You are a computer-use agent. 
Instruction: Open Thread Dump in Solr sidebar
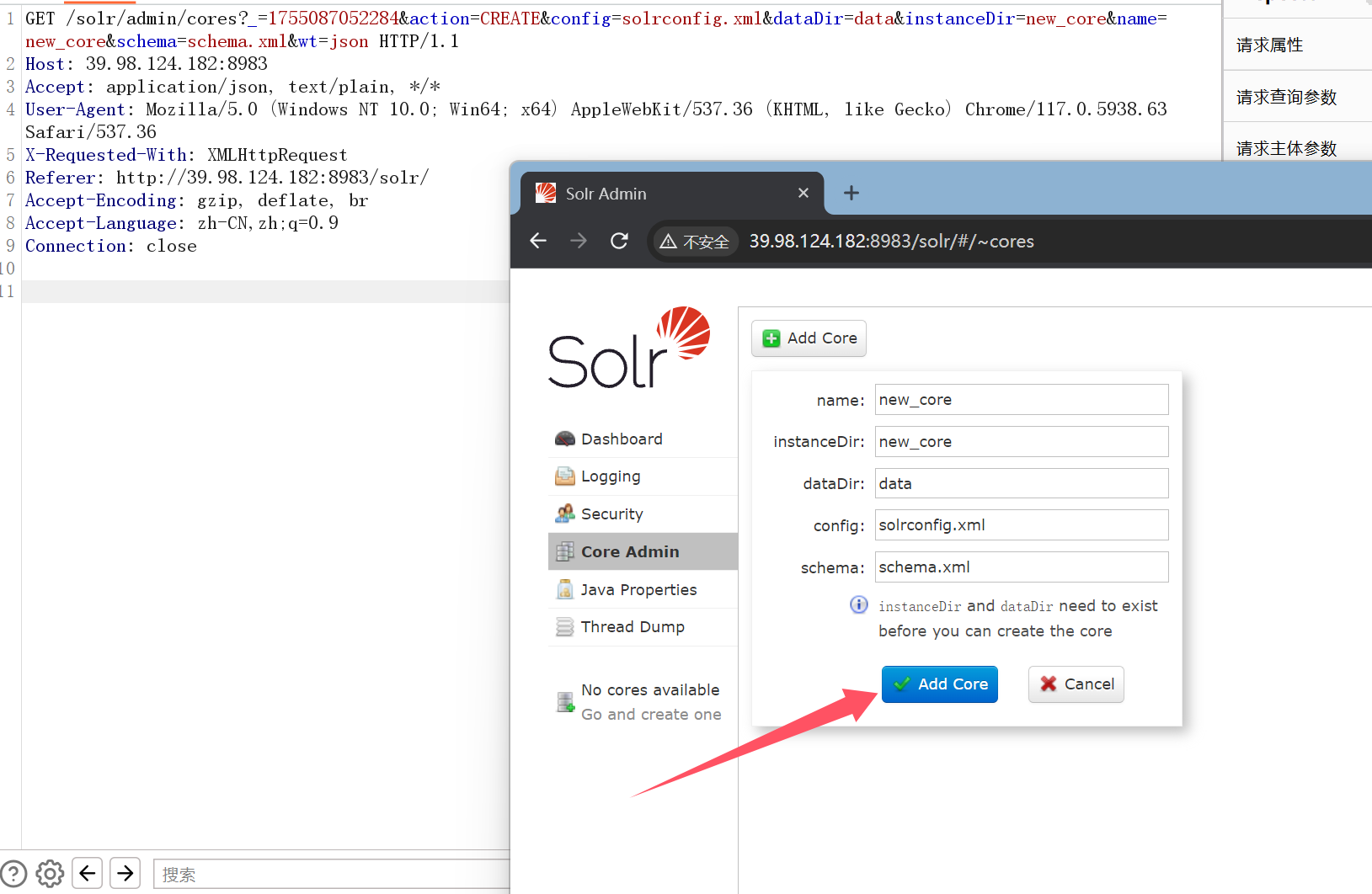tap(643, 627)
